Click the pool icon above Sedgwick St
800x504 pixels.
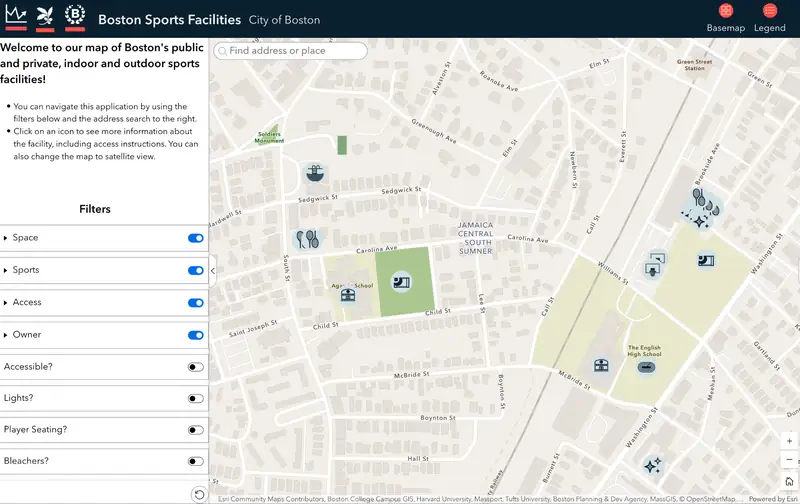[315, 173]
